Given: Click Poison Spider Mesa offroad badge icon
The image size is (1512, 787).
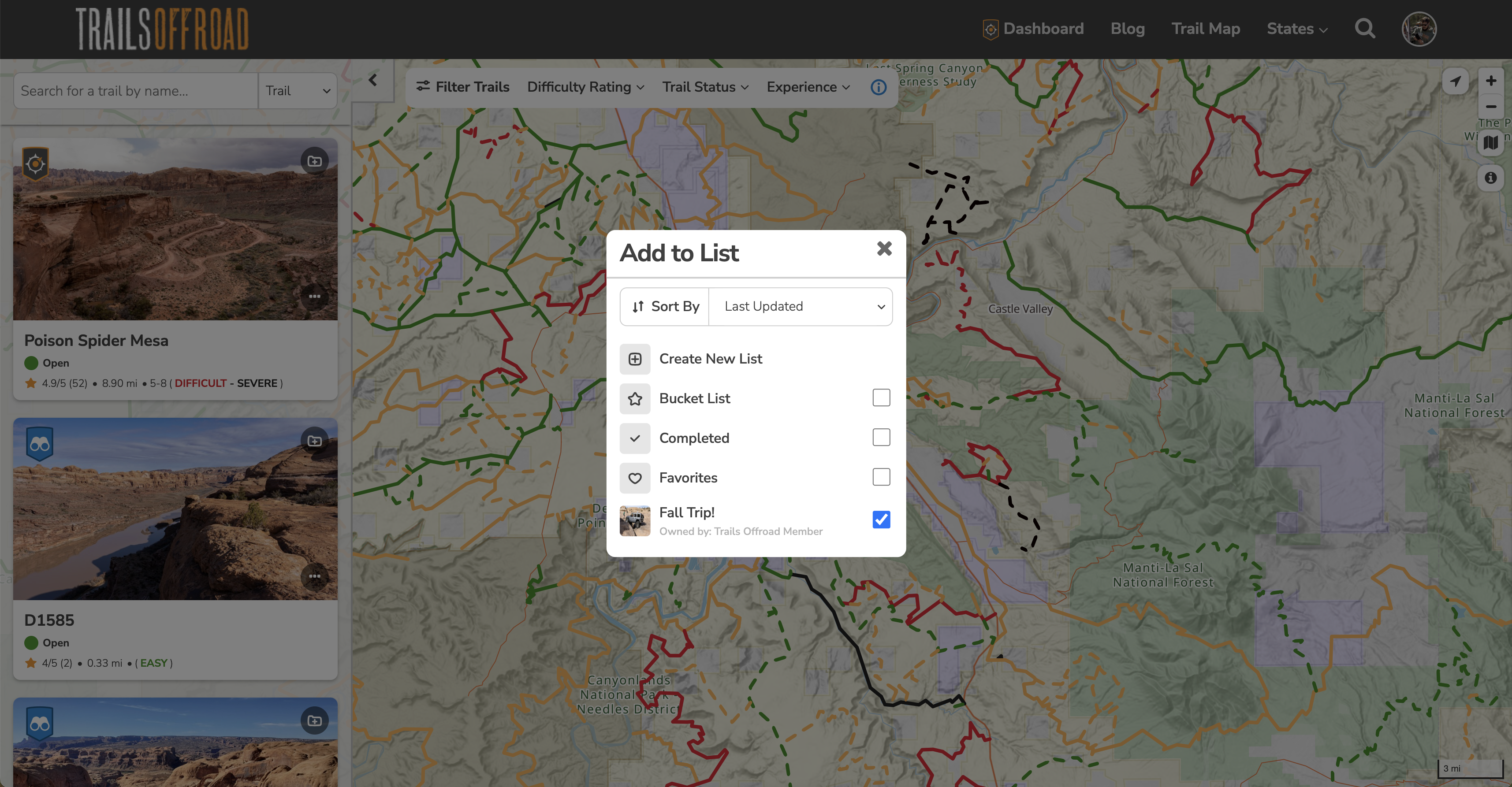Looking at the screenshot, I should [x=35, y=163].
